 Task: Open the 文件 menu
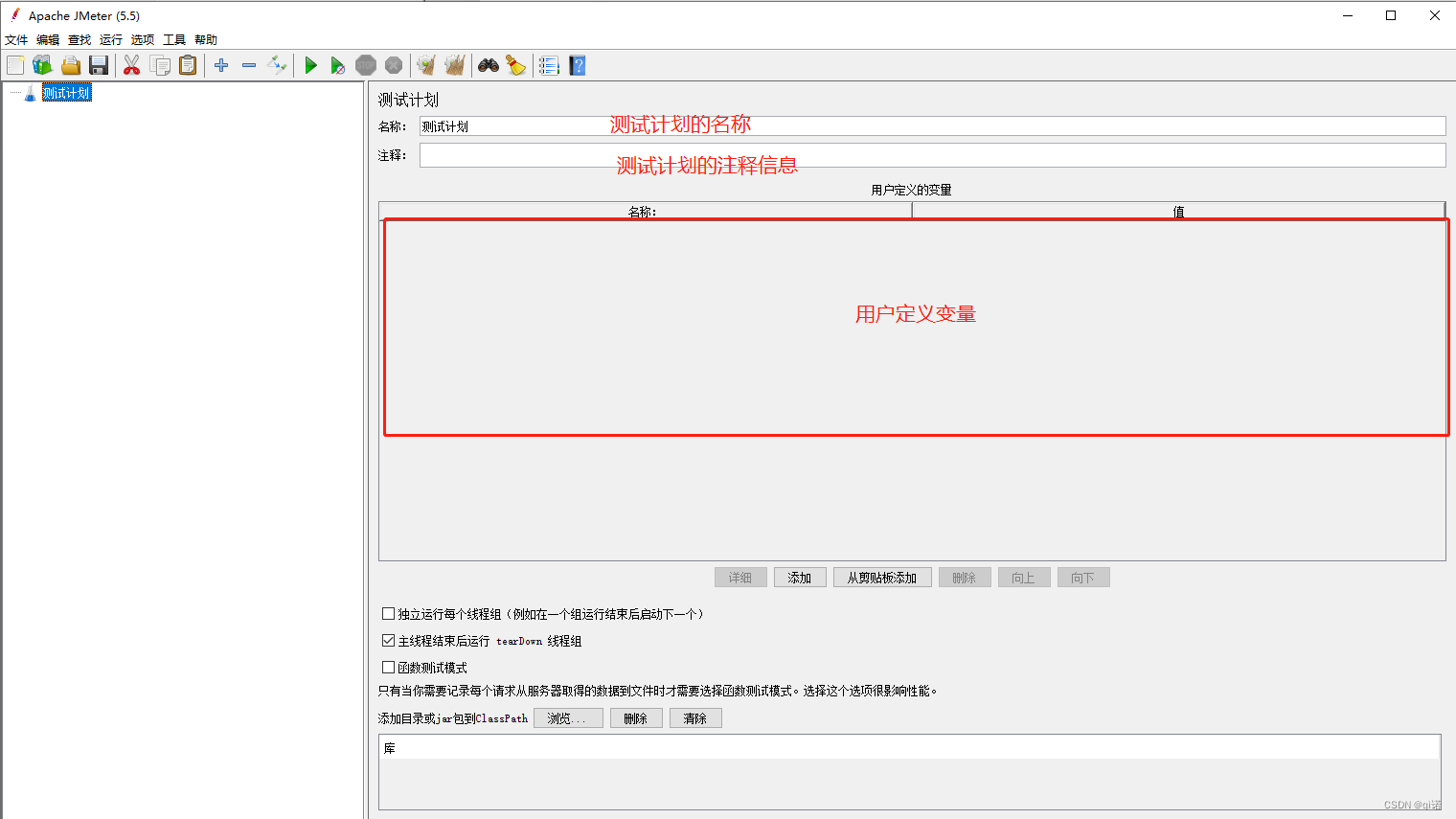tap(16, 40)
